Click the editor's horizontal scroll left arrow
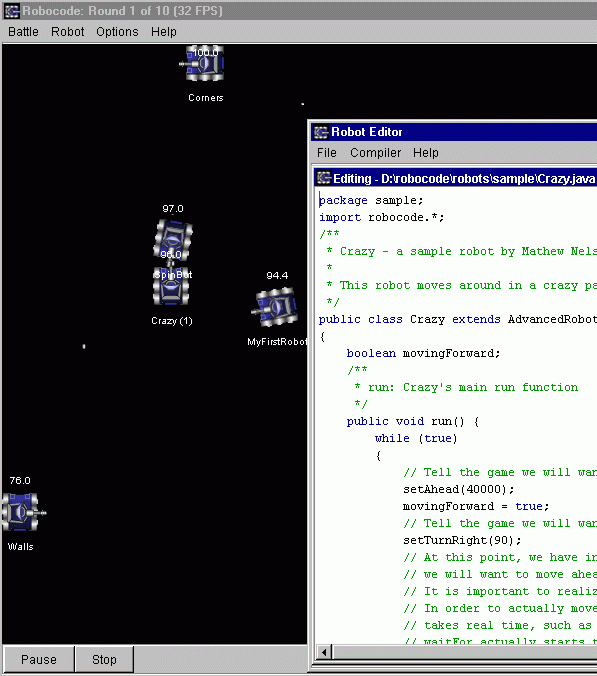This screenshot has width=597, height=676. (x=324, y=652)
